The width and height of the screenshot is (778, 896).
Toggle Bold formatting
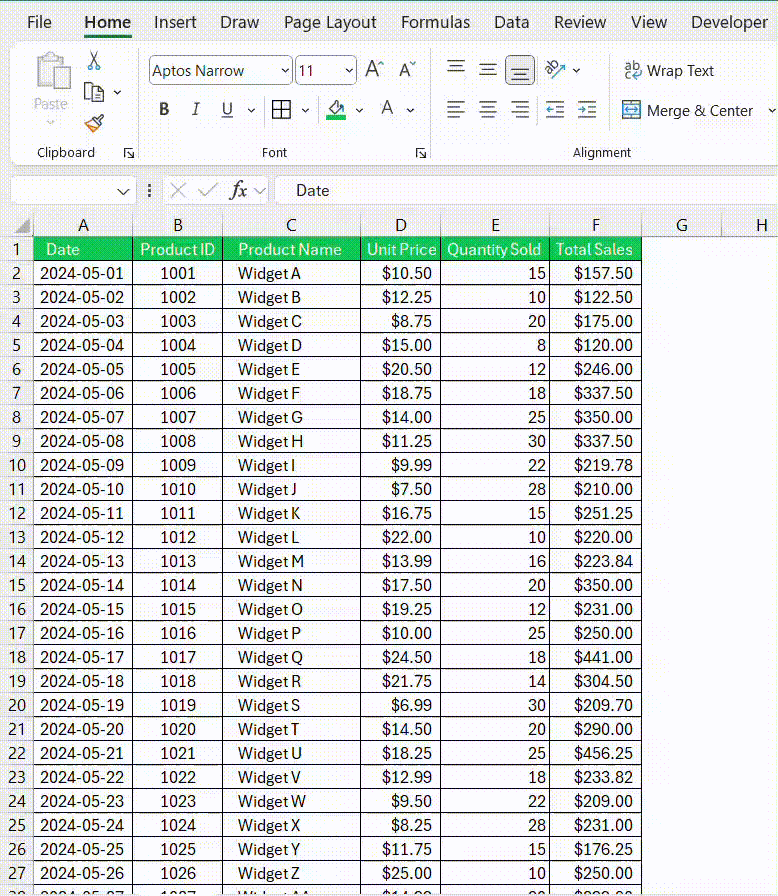pos(164,109)
